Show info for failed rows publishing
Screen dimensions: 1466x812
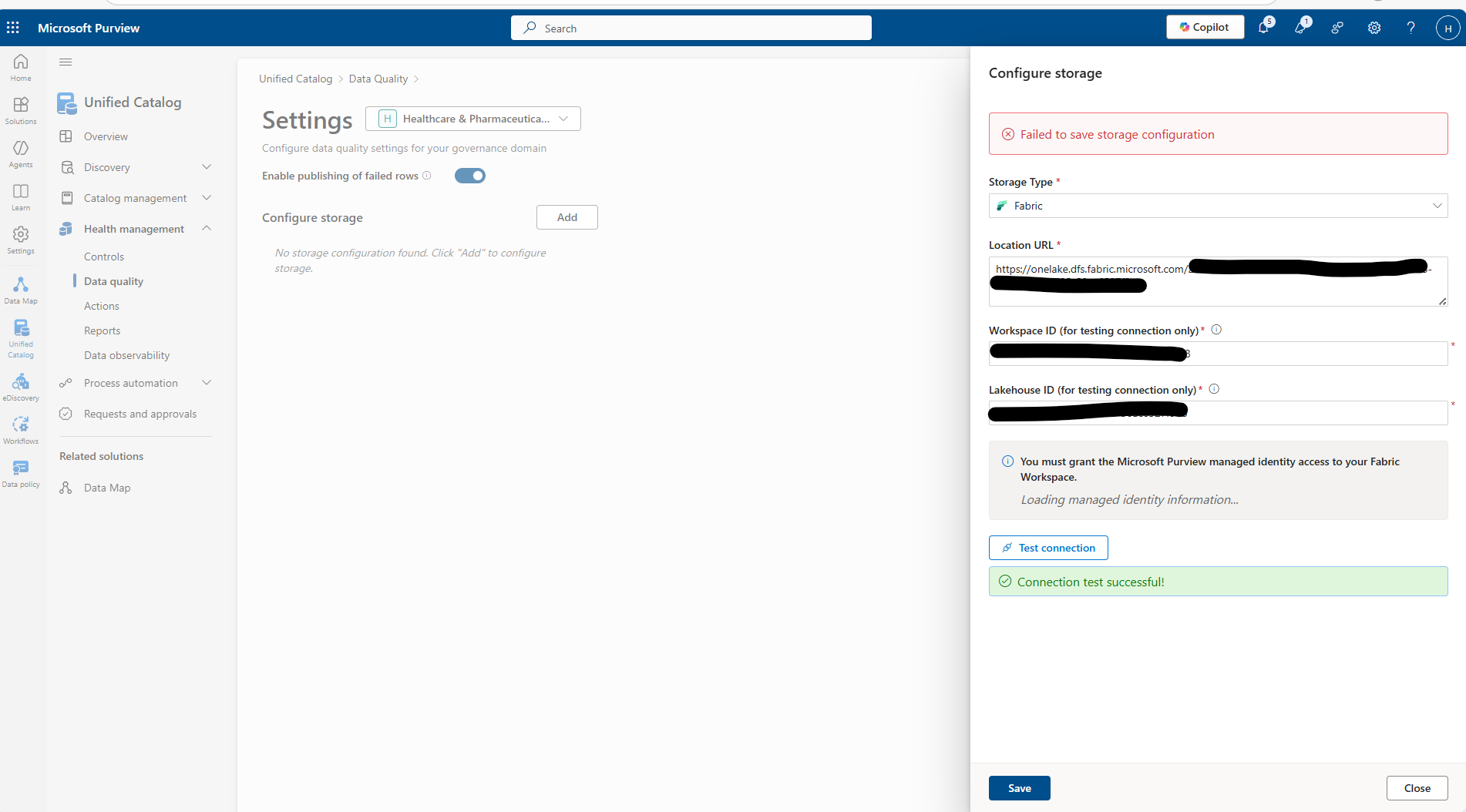(427, 176)
